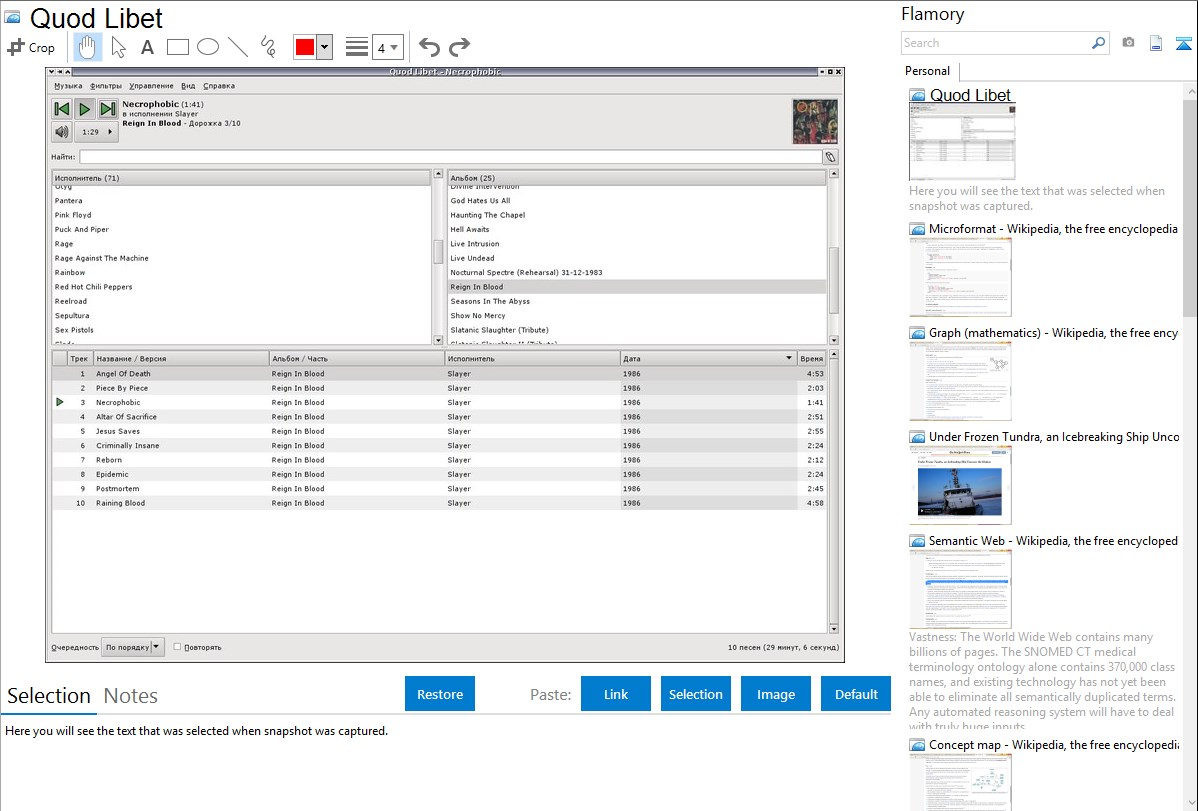
Task: Activate the hand pan tool
Action: point(88,47)
